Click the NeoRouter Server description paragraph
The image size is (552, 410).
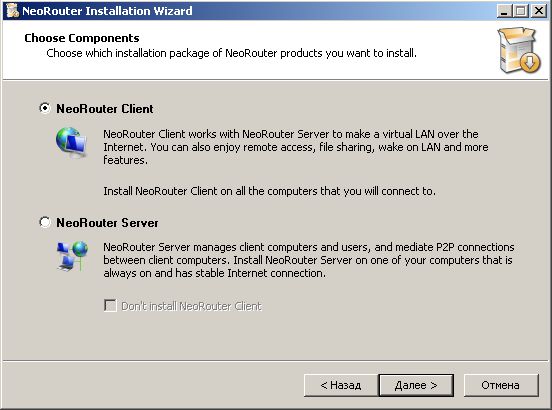click(x=308, y=260)
